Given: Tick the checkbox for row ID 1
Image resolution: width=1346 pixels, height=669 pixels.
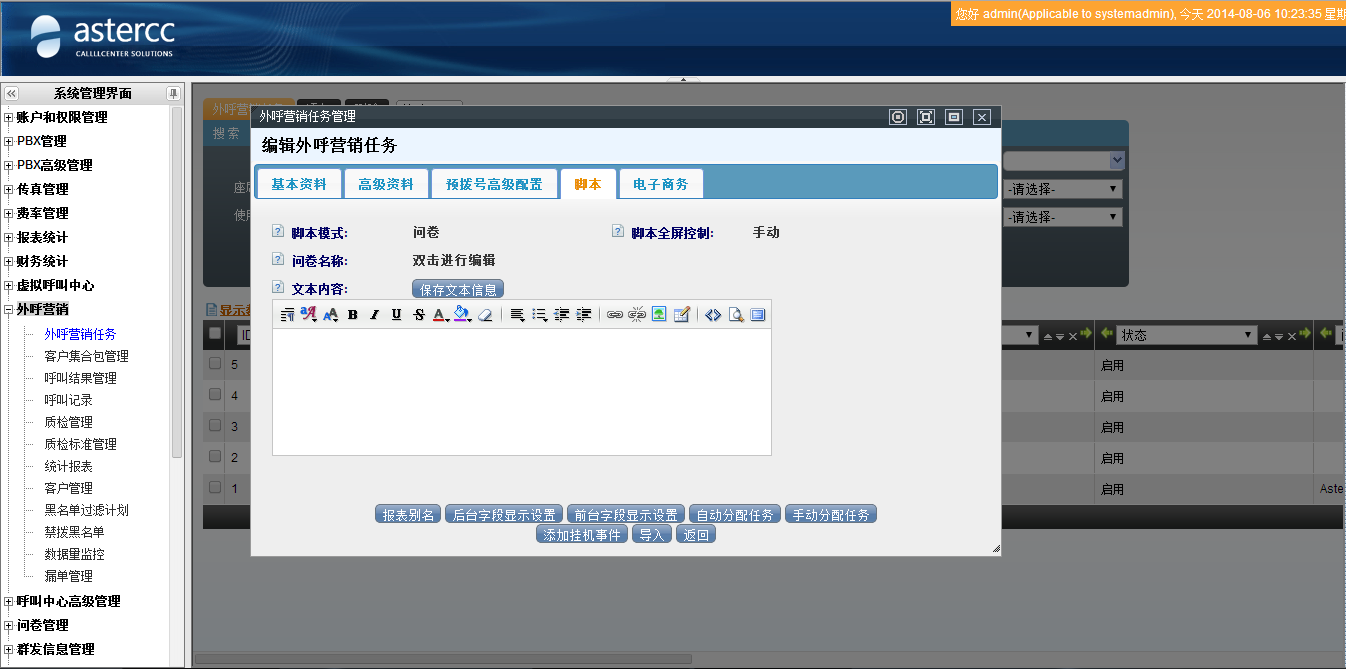Looking at the screenshot, I should coord(215,488).
